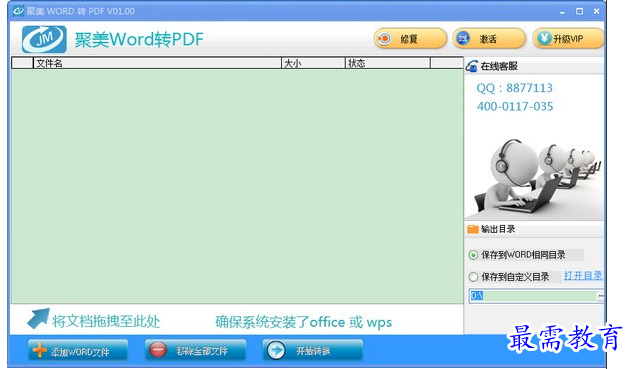Image resolution: width=631 pixels, height=369 pixels.
Task: Click the JM application logo
Action: pyautogui.click(x=44, y=39)
